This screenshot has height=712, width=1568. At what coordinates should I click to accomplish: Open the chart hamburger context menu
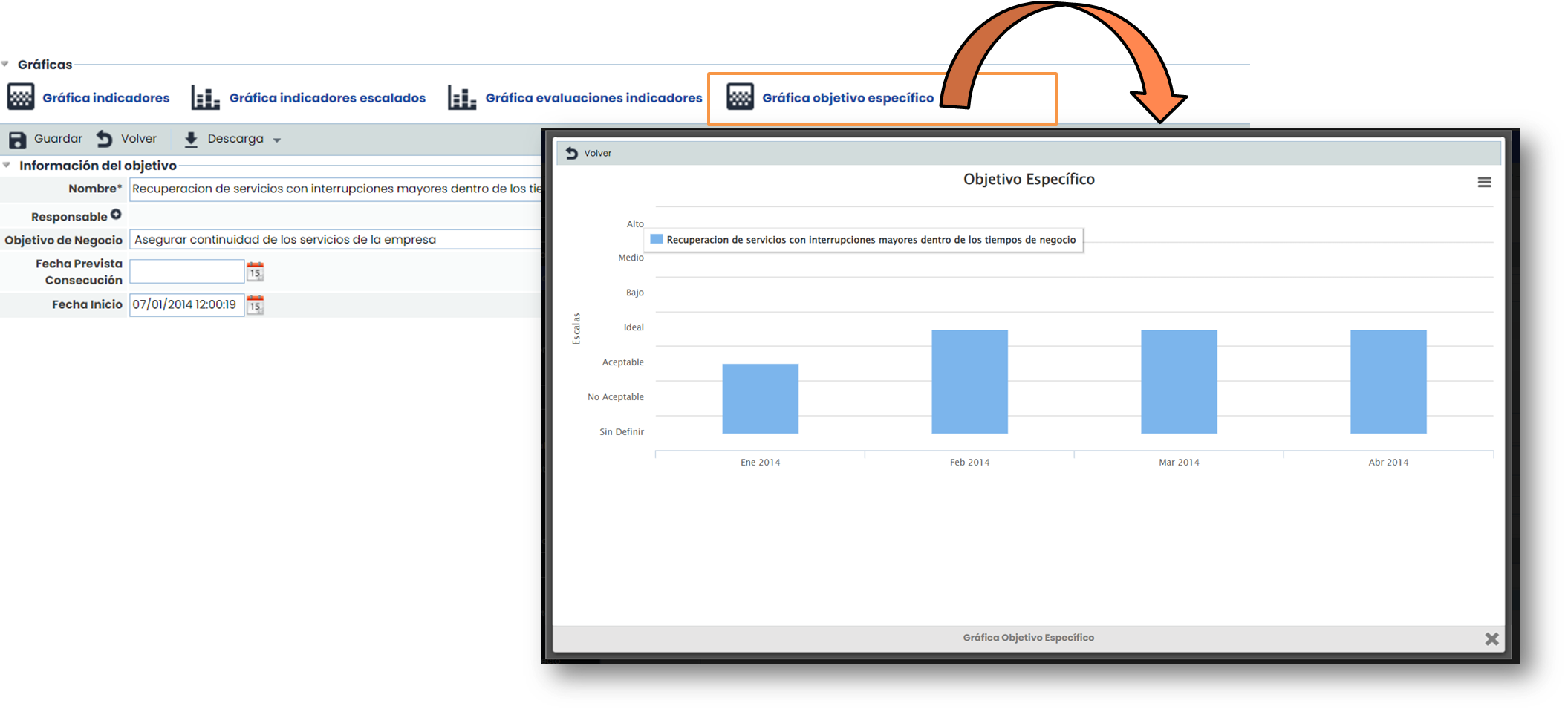(1484, 183)
